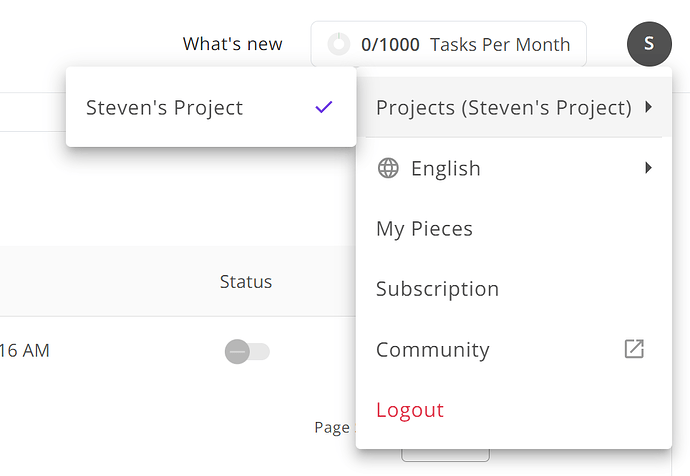Choose Subscription in the user menu
Viewport: 690px width, 476px height.
[437, 289]
